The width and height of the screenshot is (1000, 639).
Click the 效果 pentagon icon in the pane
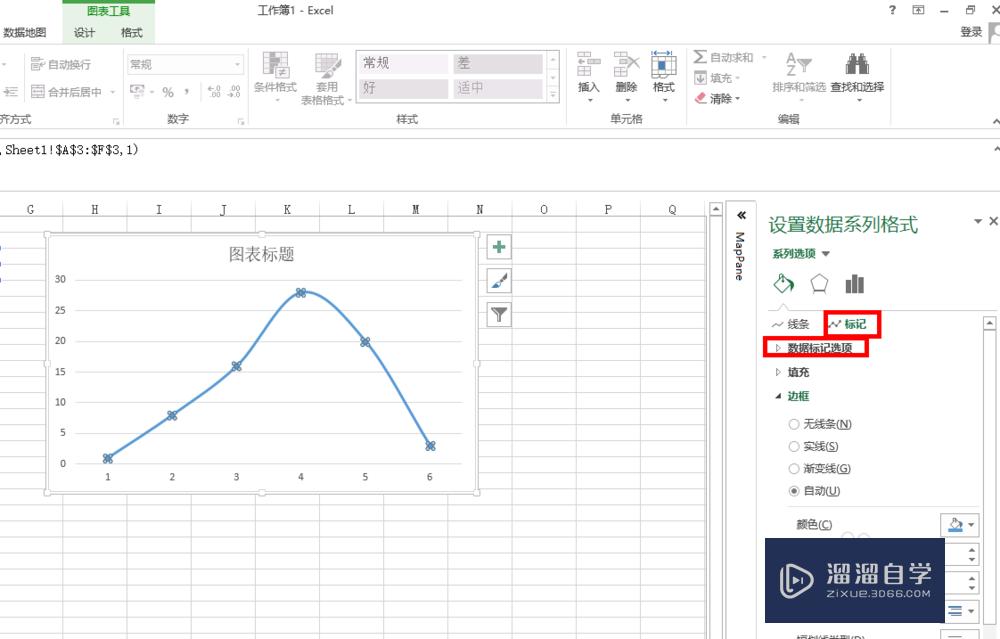[x=818, y=283]
